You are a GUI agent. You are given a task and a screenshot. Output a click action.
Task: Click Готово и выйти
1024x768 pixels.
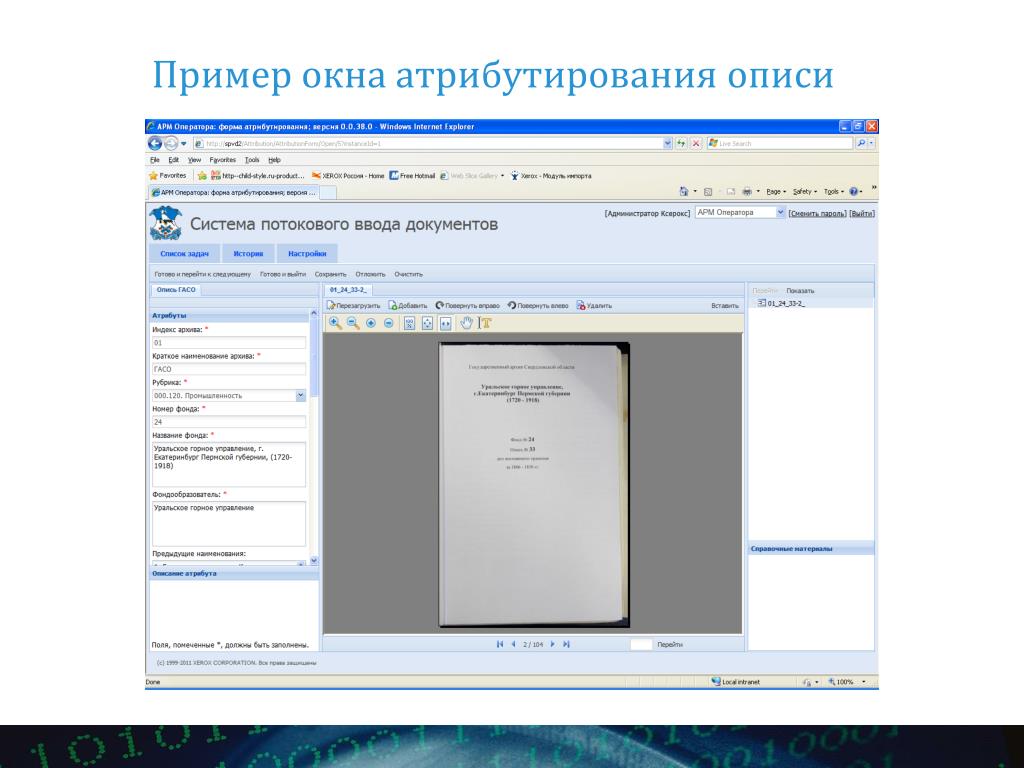283,274
